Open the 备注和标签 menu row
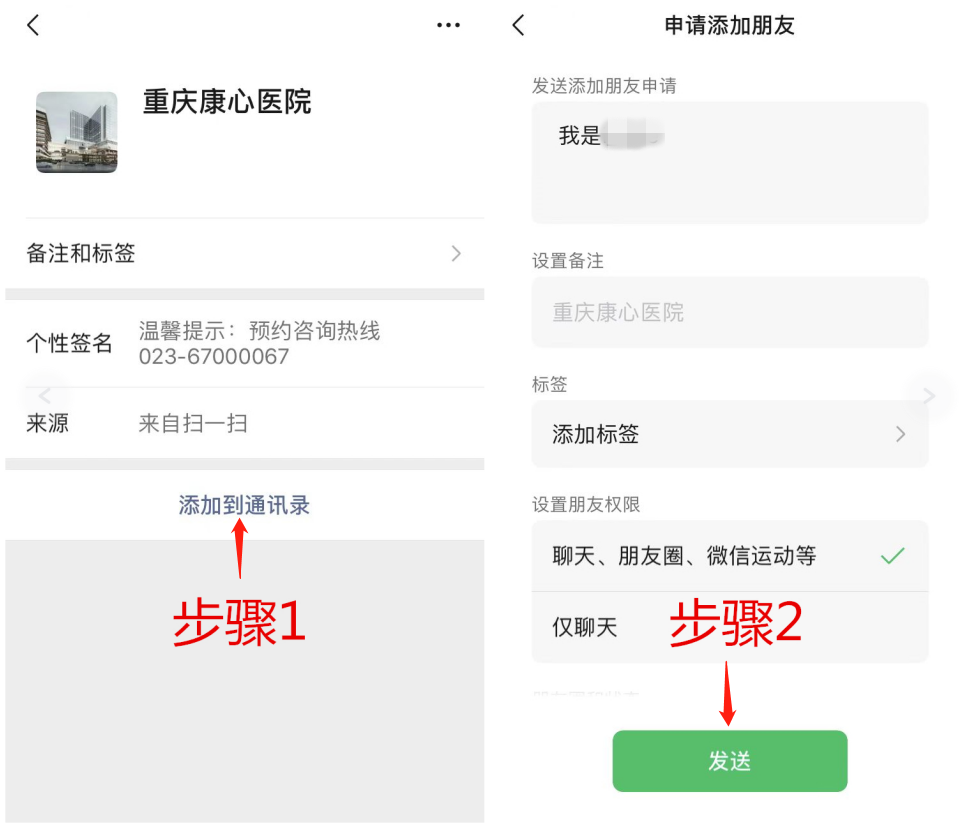The image size is (974, 826). tap(245, 253)
